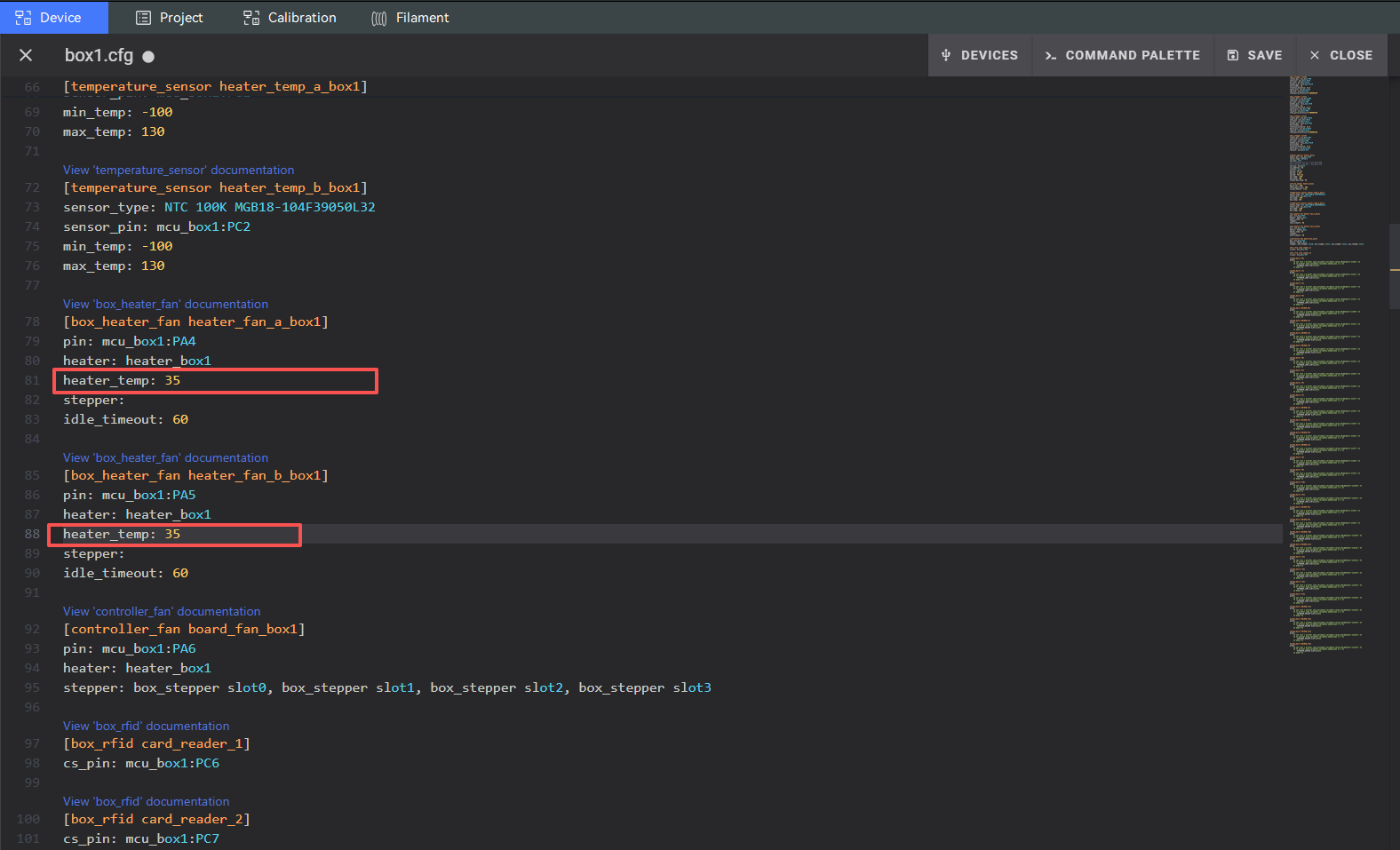
Task: View 'temperature_sensor' documentation link
Action: click(x=179, y=170)
